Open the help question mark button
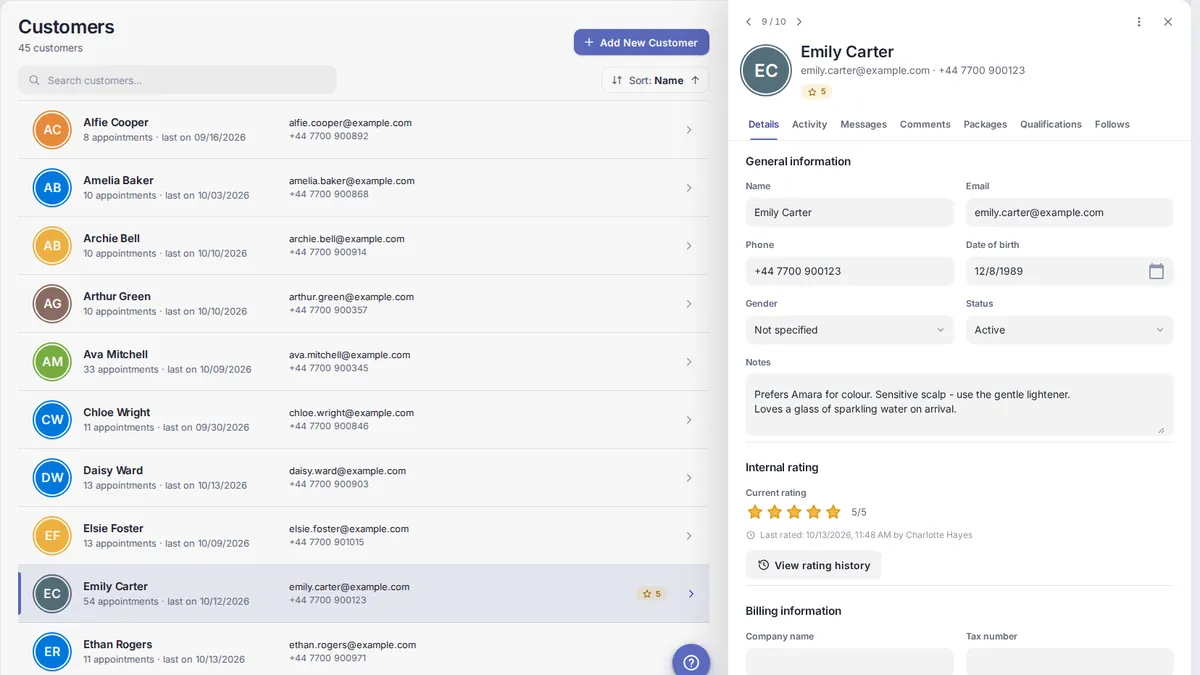Screen dimensions: 1200x675 [691, 662]
